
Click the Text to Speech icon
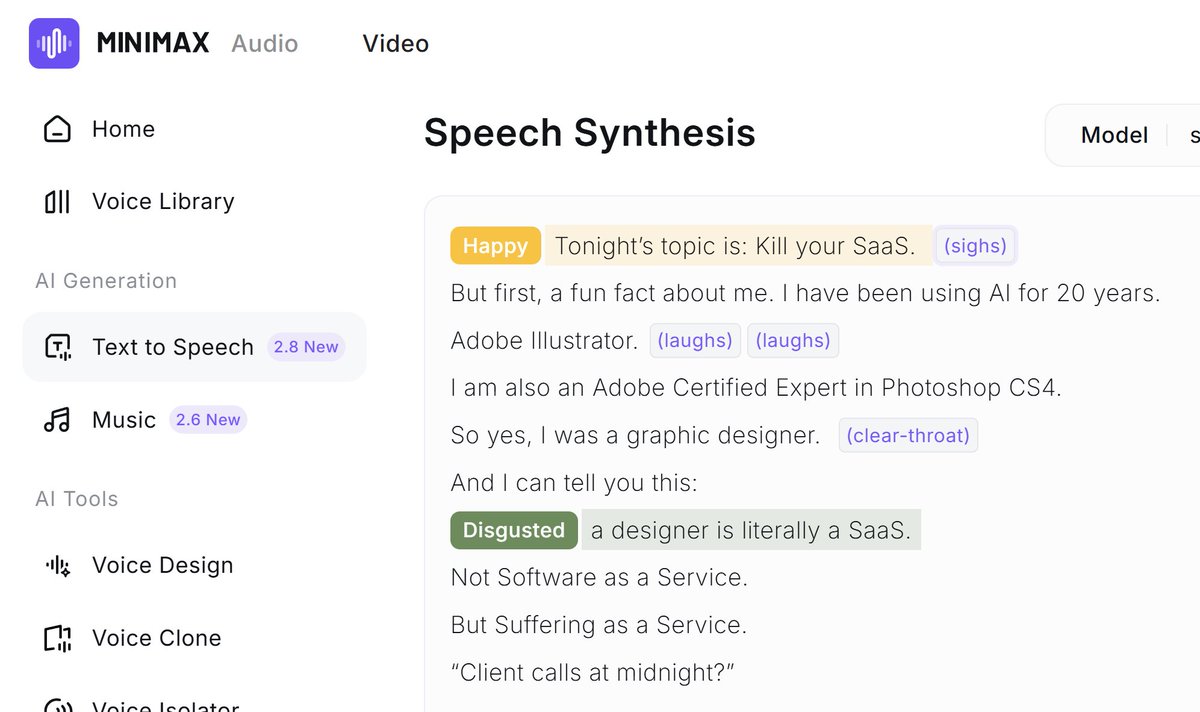[x=58, y=347]
